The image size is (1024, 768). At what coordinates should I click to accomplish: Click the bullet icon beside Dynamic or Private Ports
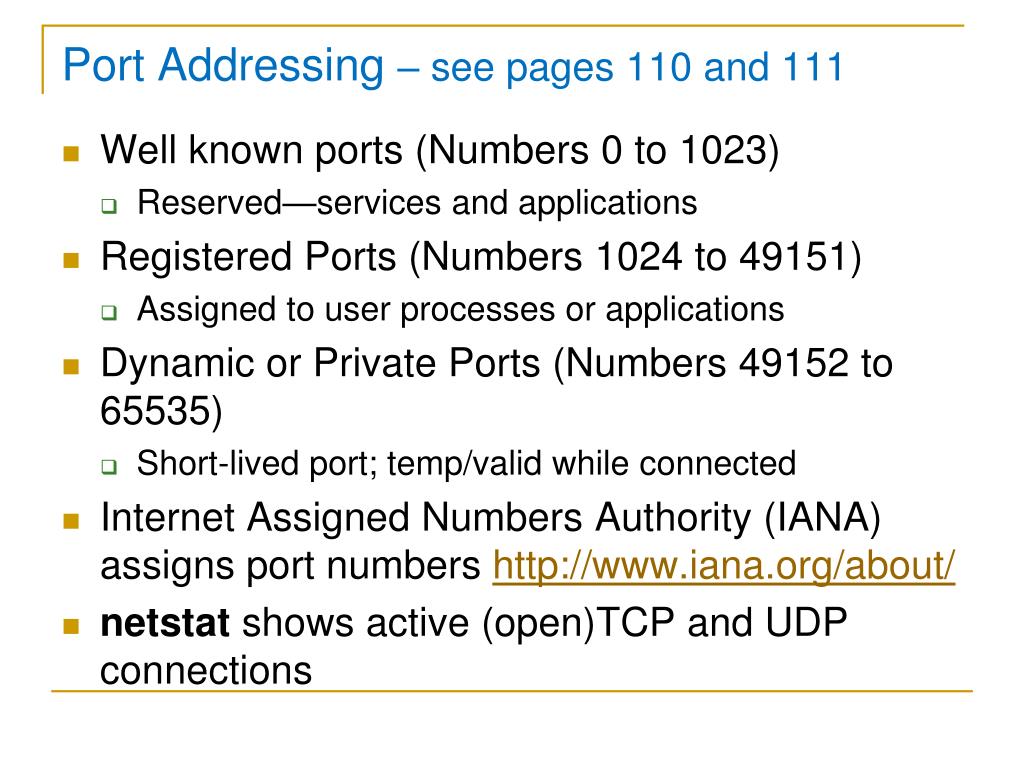click(x=71, y=366)
